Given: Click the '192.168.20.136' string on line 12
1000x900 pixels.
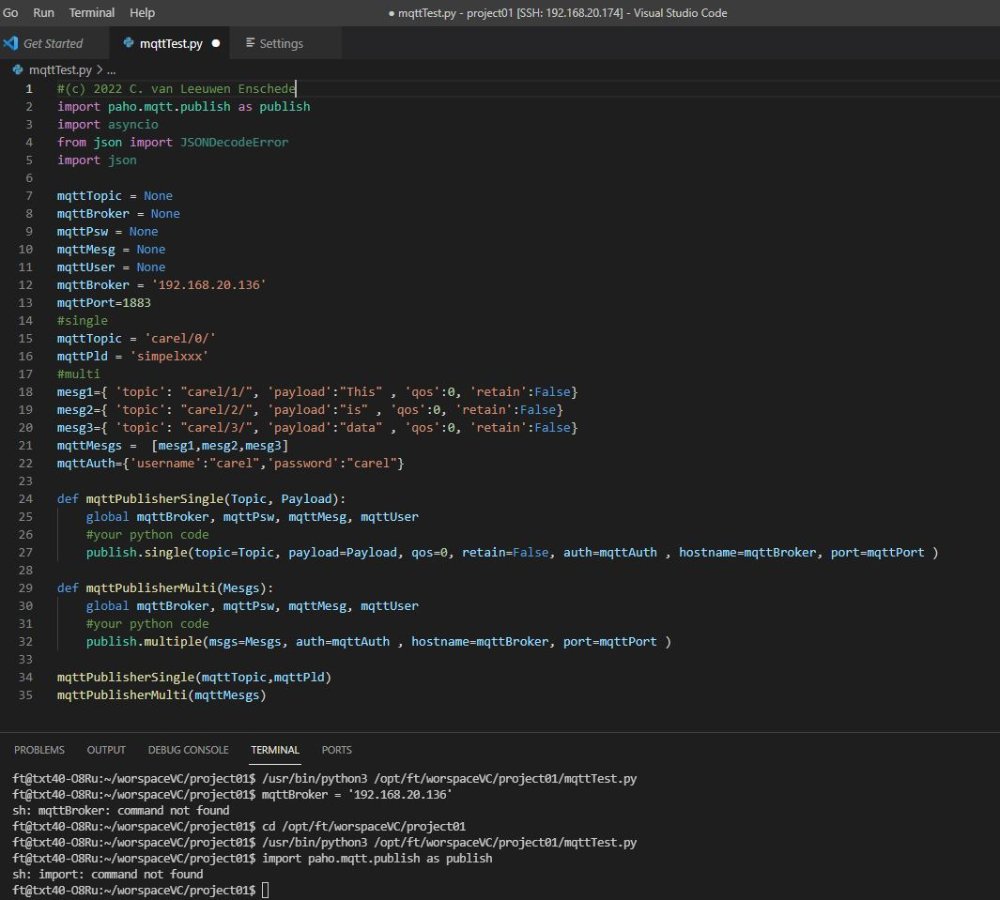Looking at the screenshot, I should 209,285.
